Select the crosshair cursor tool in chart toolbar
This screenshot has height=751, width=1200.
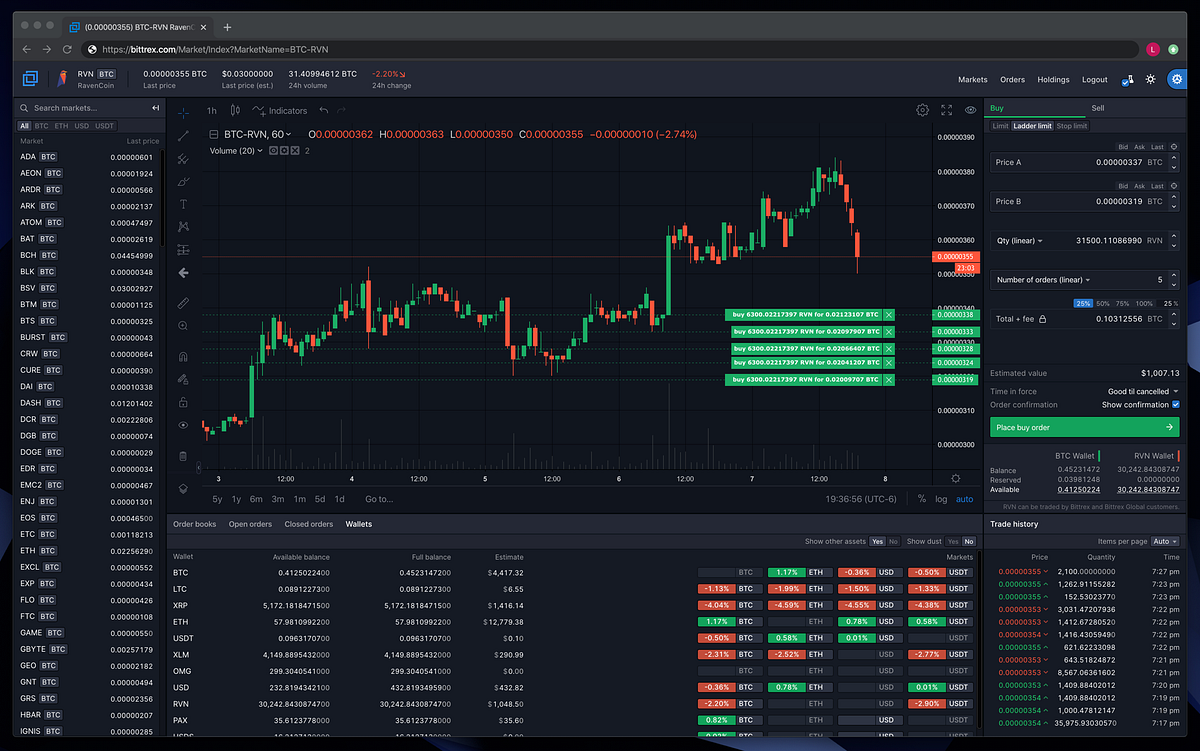point(183,111)
